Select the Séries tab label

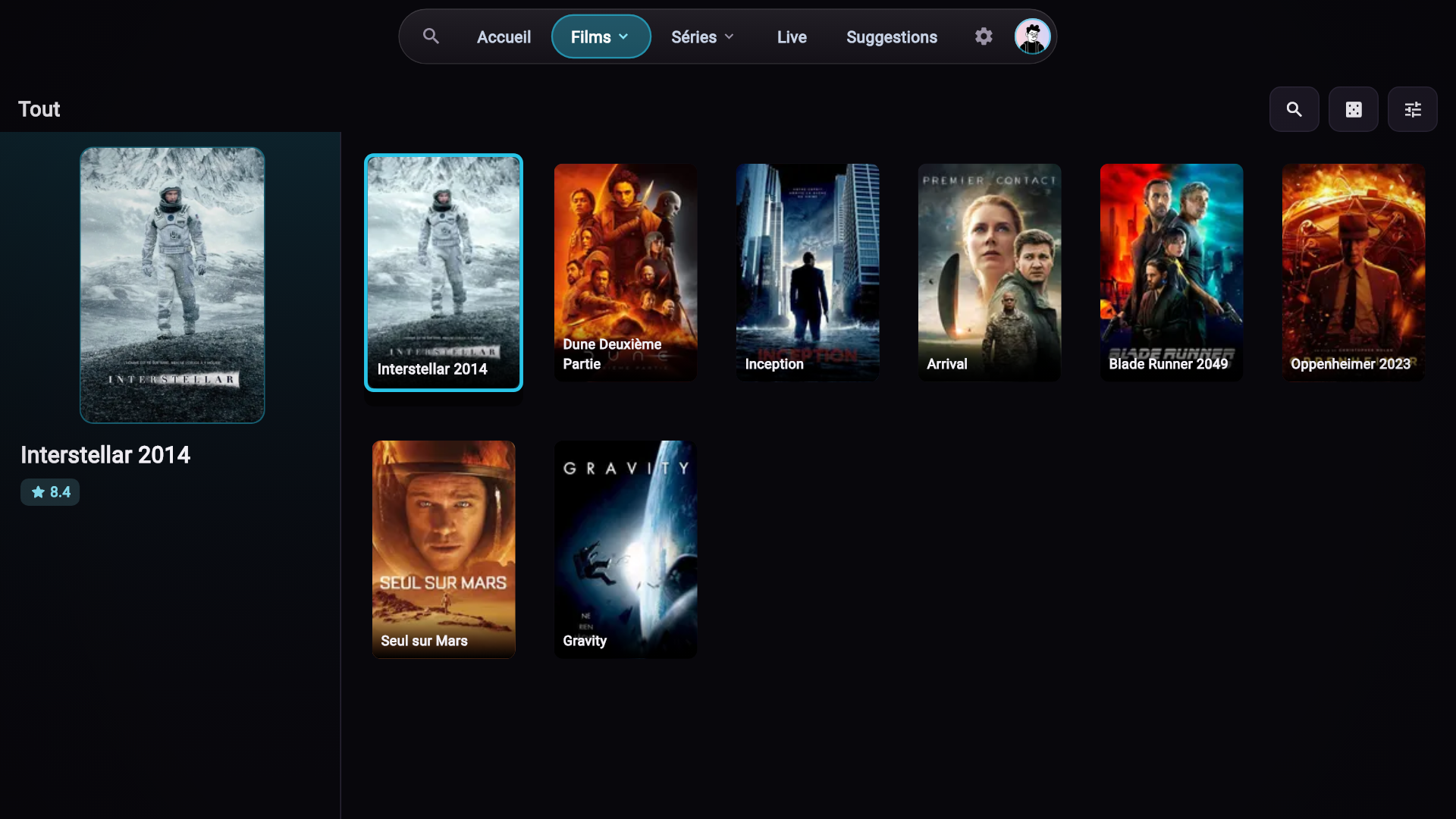[x=693, y=37]
